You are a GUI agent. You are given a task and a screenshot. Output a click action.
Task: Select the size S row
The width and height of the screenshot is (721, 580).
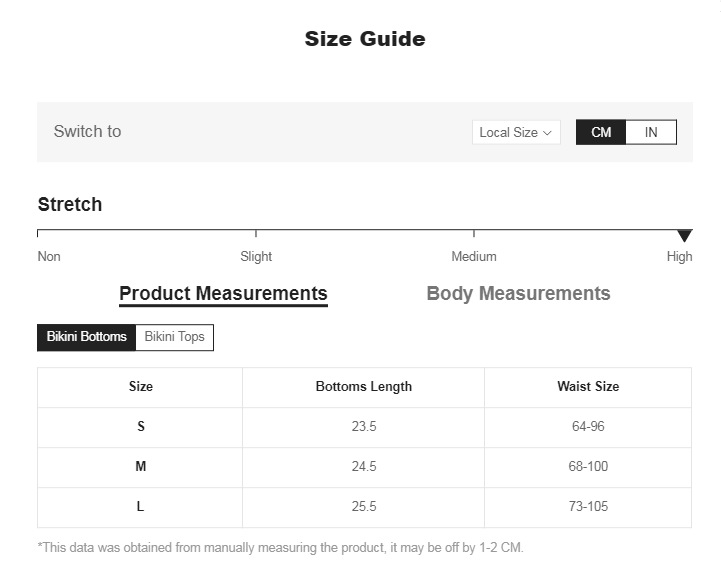tap(140, 427)
